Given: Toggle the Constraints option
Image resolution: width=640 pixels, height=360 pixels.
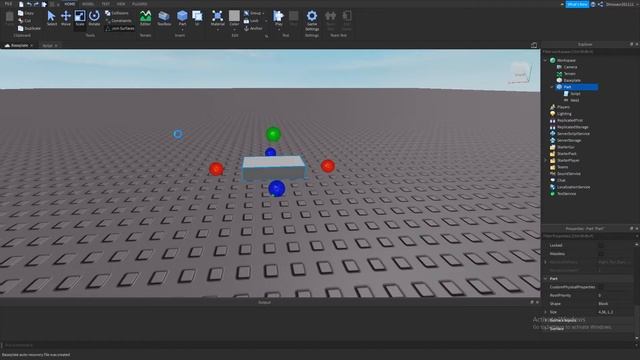Looking at the screenshot, I should [x=118, y=21].
